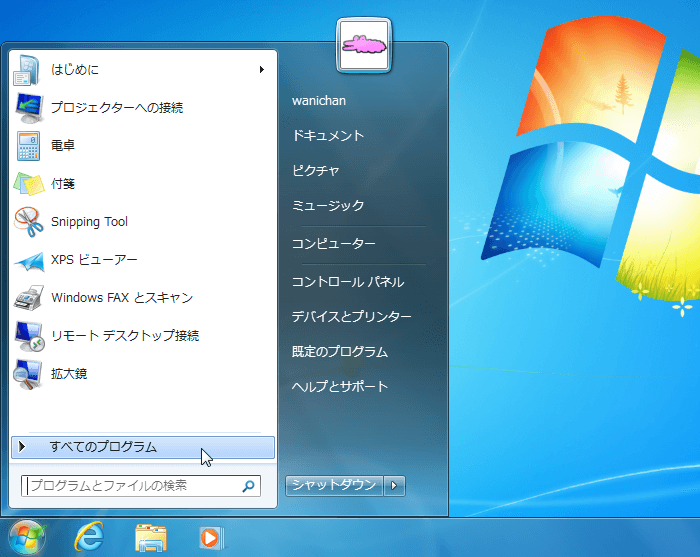
Task: Open the はじめに getting started icon
Action: click(28, 70)
